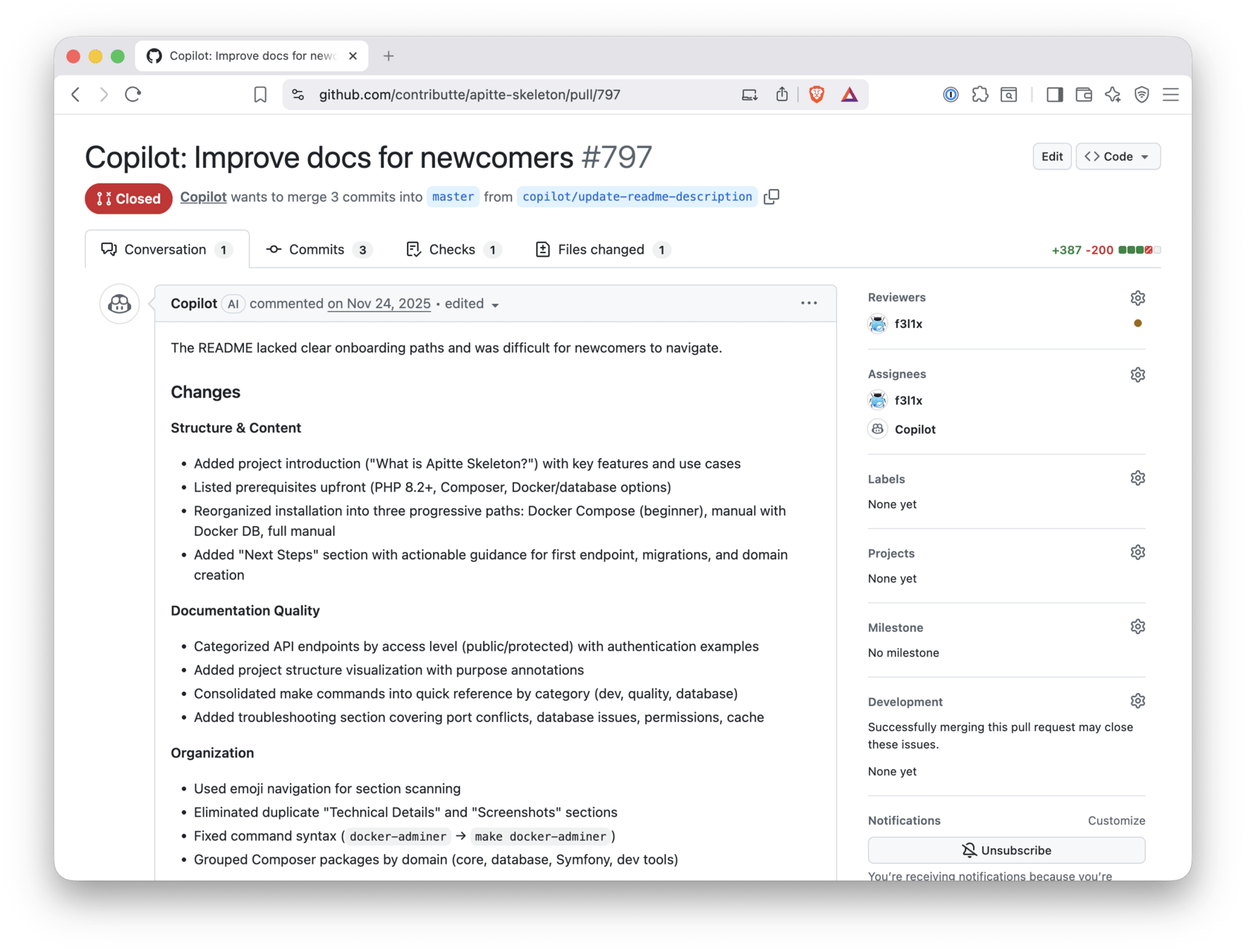This screenshot has height=952, width=1246.
Task: Click Customize notifications link
Action: coord(1116,821)
